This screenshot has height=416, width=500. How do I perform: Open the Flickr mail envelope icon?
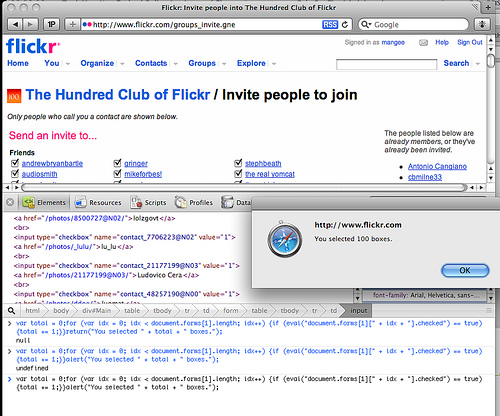423,43
